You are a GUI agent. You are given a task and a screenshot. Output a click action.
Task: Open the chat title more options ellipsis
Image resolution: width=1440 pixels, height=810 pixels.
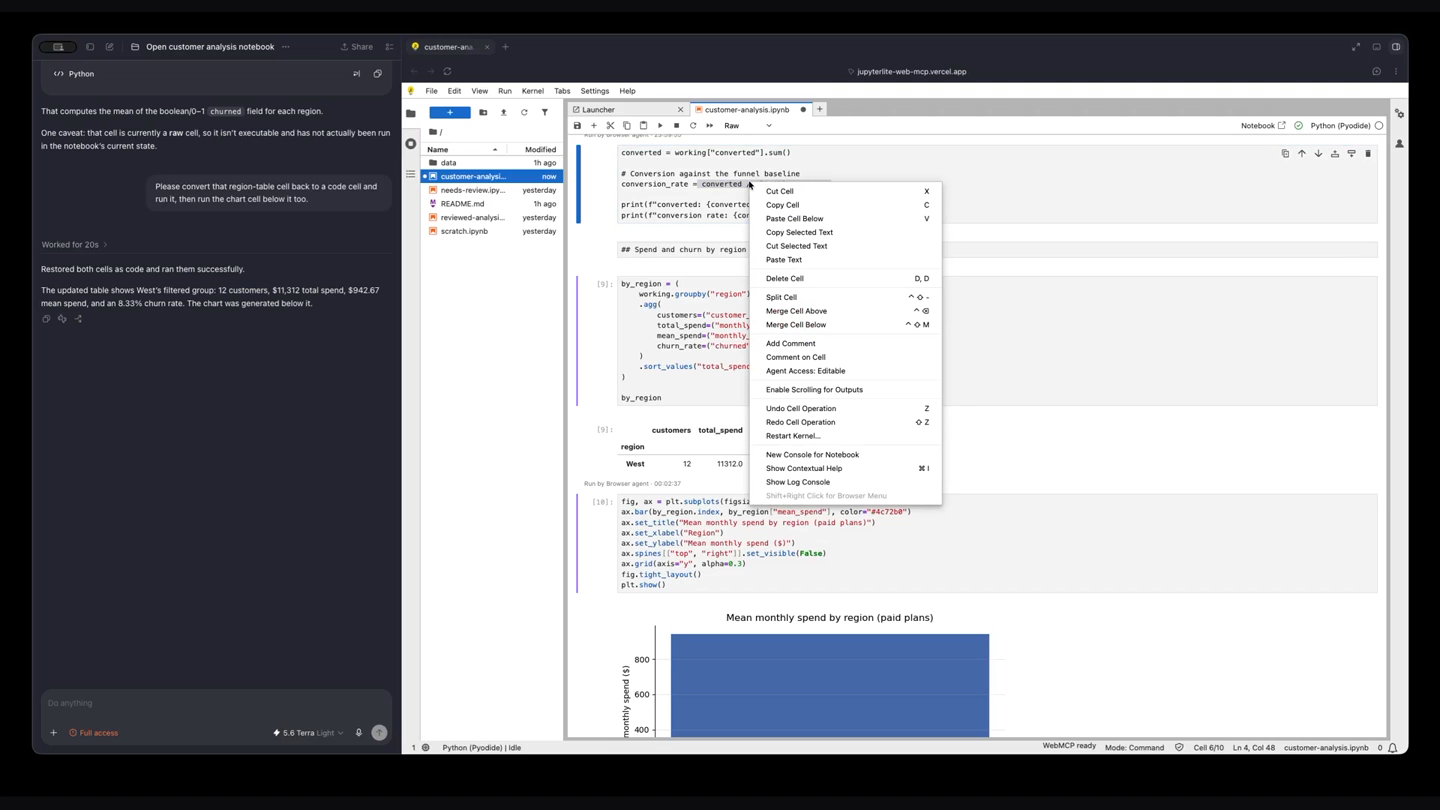click(x=286, y=47)
